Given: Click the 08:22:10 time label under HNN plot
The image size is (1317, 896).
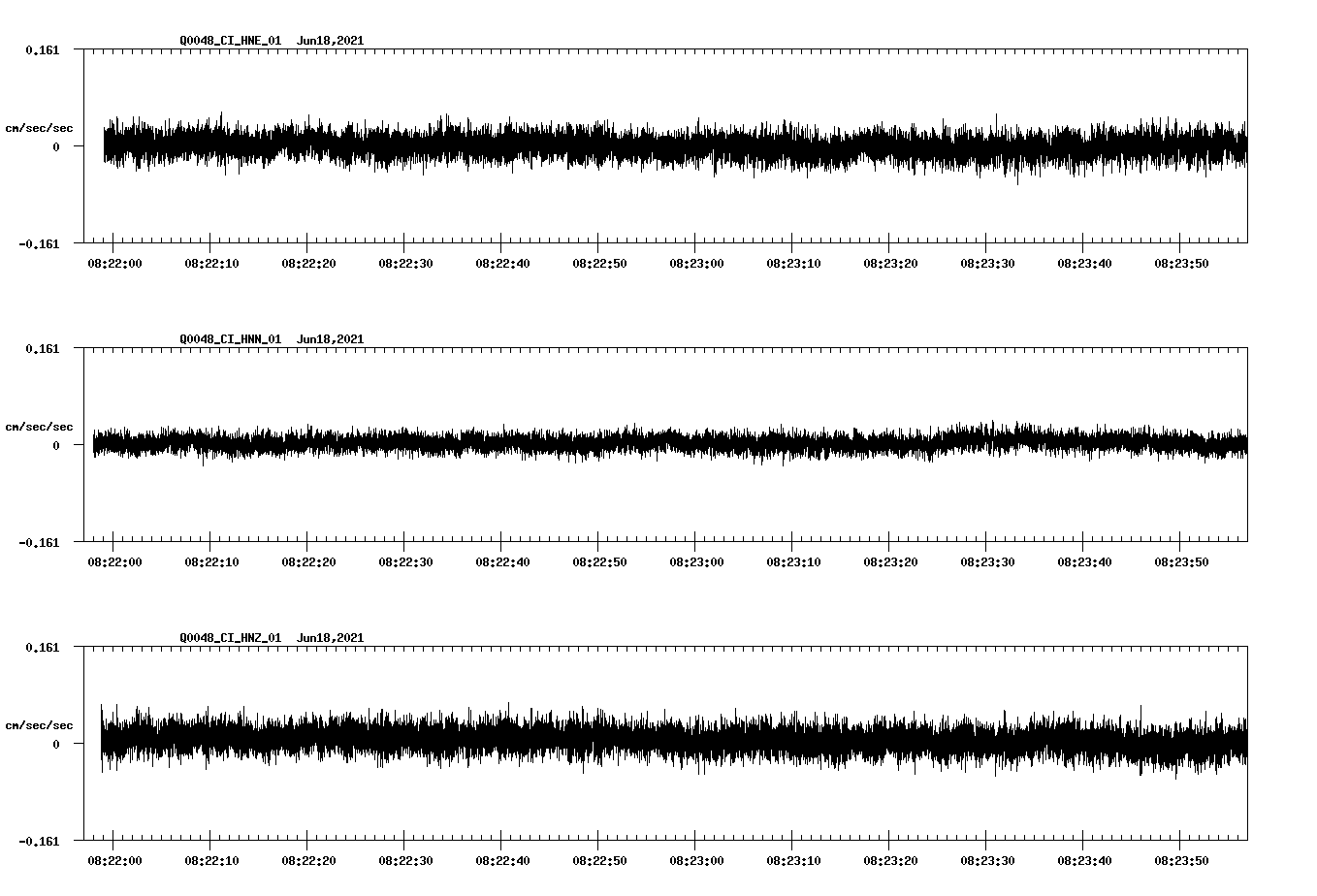Looking at the screenshot, I should (x=211, y=561).
